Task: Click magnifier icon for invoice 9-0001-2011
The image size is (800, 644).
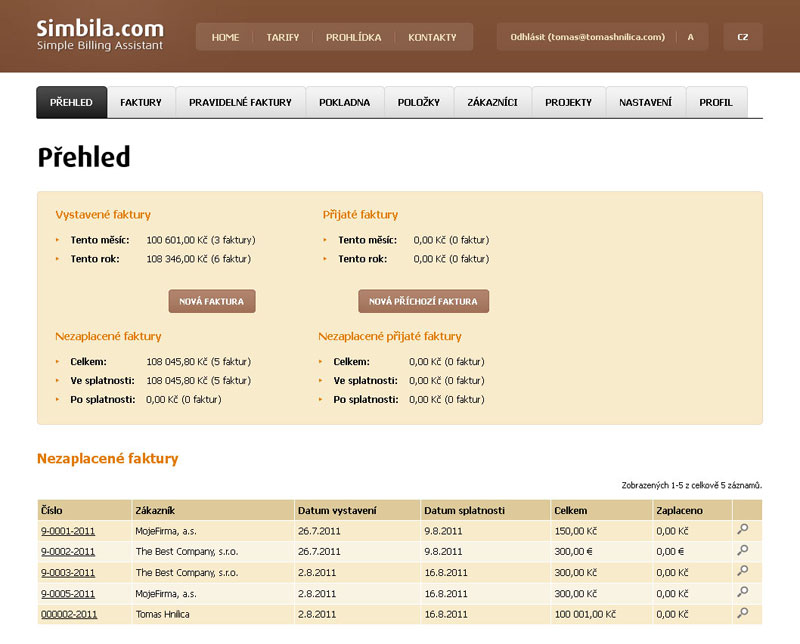Action: 742,529
